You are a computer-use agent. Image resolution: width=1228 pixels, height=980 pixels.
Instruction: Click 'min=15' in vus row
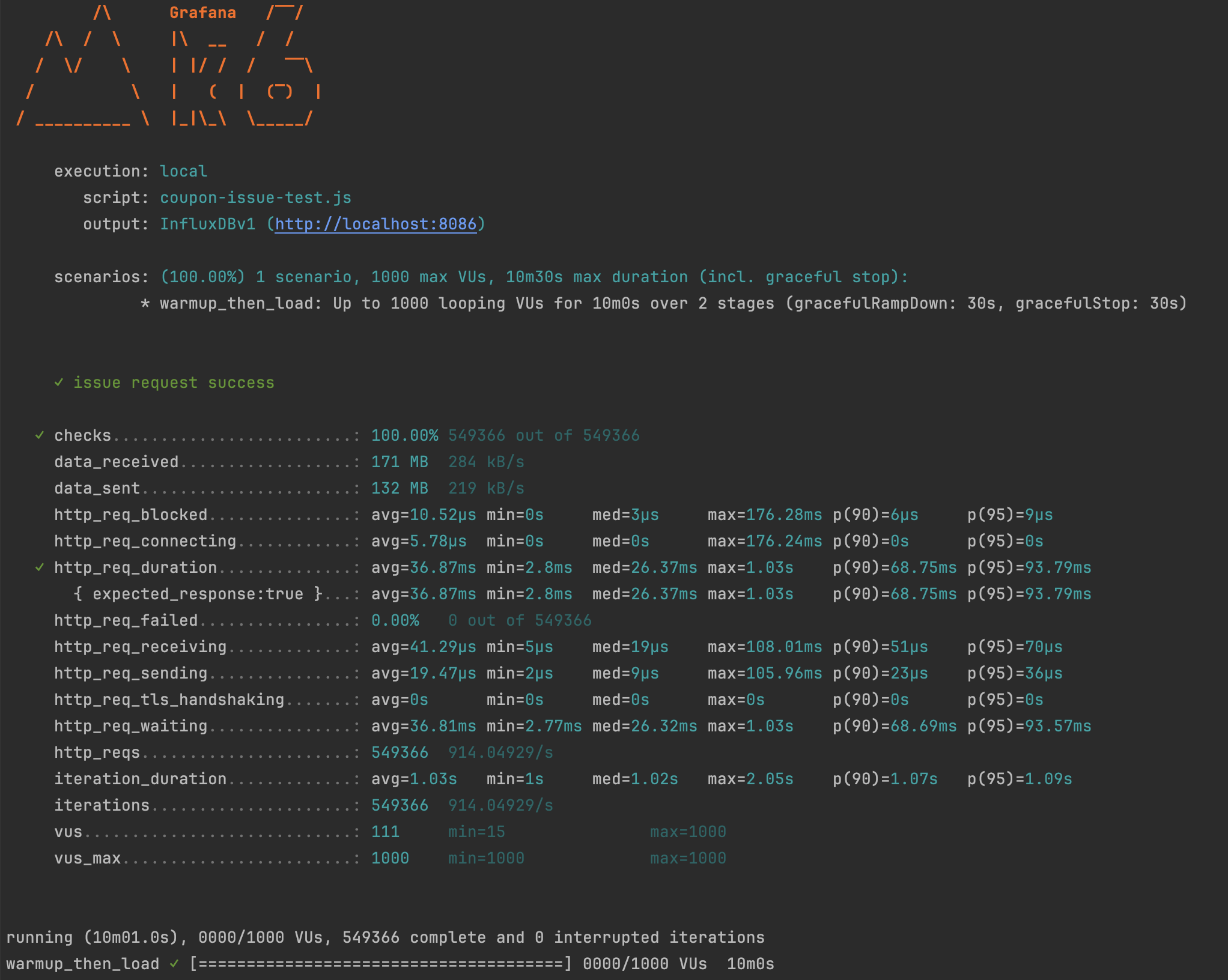pyautogui.click(x=476, y=832)
